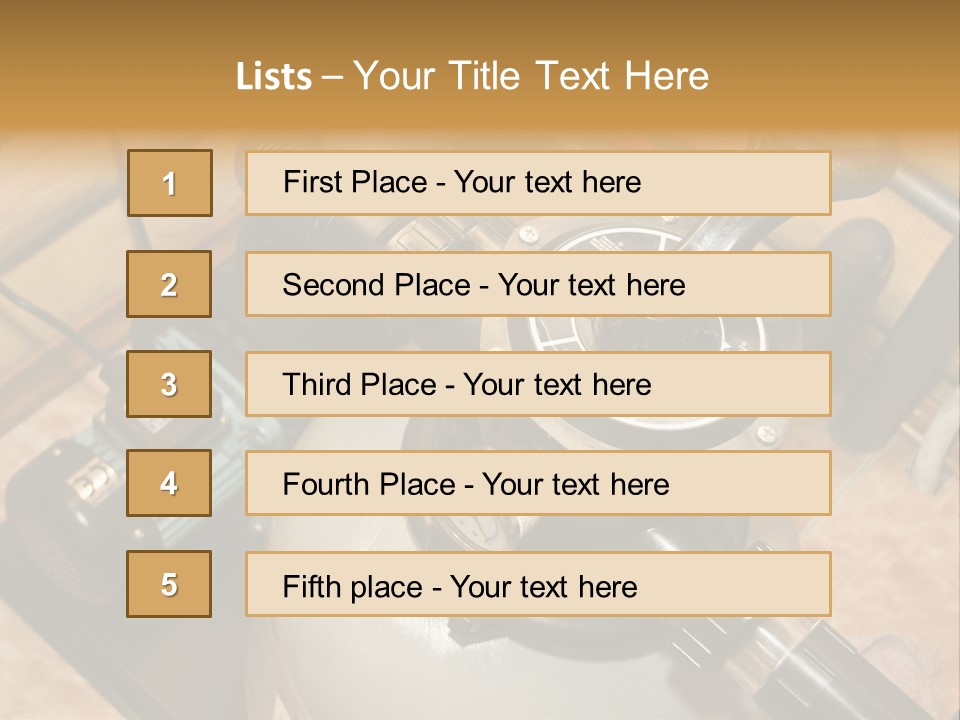Click "Your text here" in Fourth Place bar

pos(575,485)
